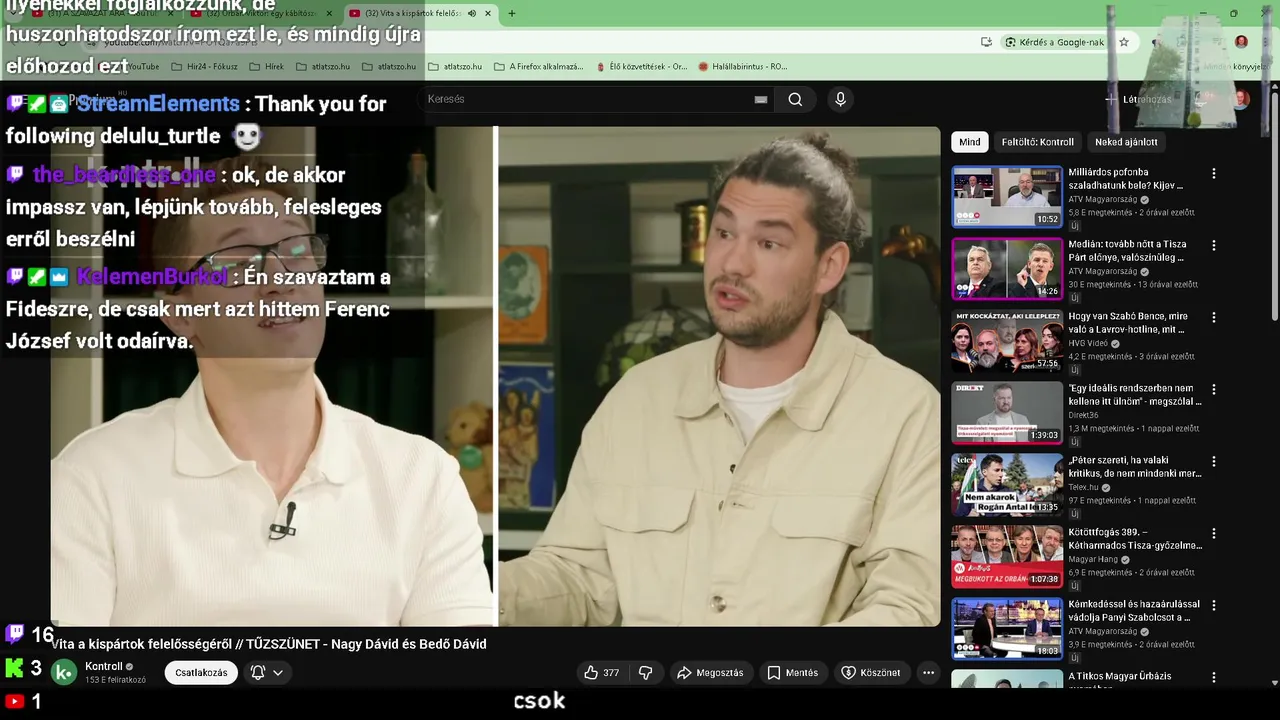Click the 'Mentés' save button
The height and width of the screenshot is (720, 1280).
(x=793, y=673)
